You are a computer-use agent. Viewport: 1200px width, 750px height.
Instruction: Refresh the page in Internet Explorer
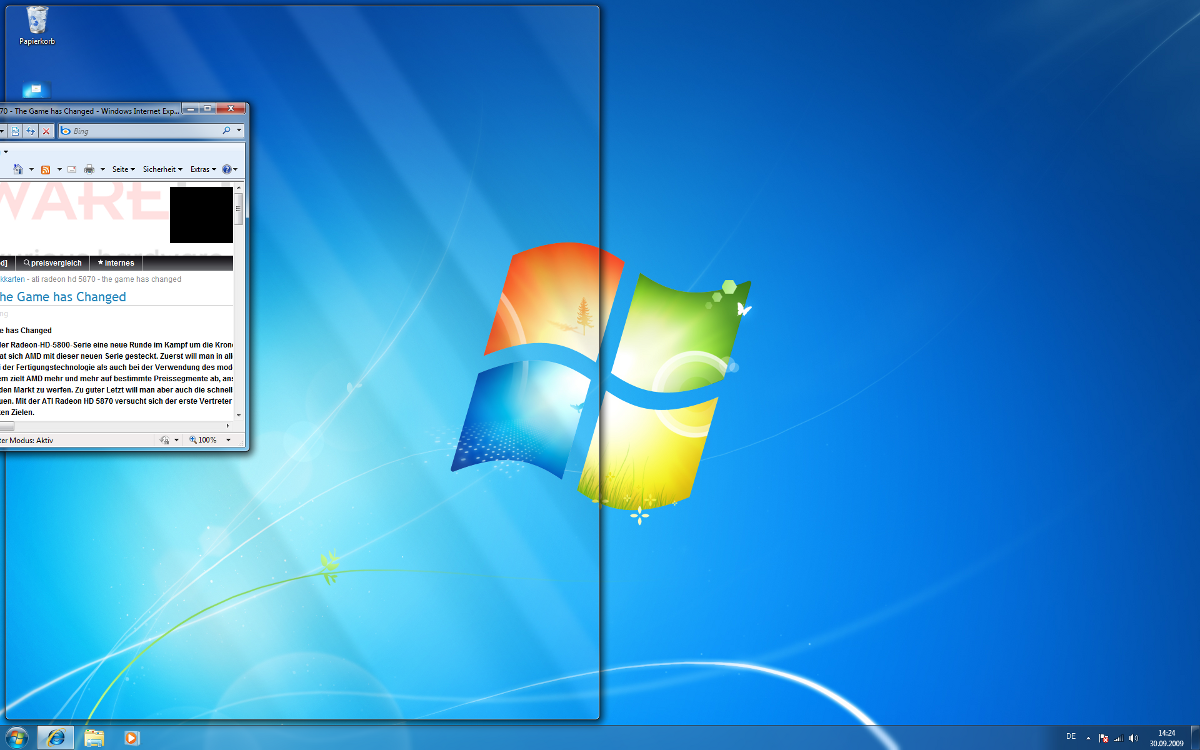(31, 131)
